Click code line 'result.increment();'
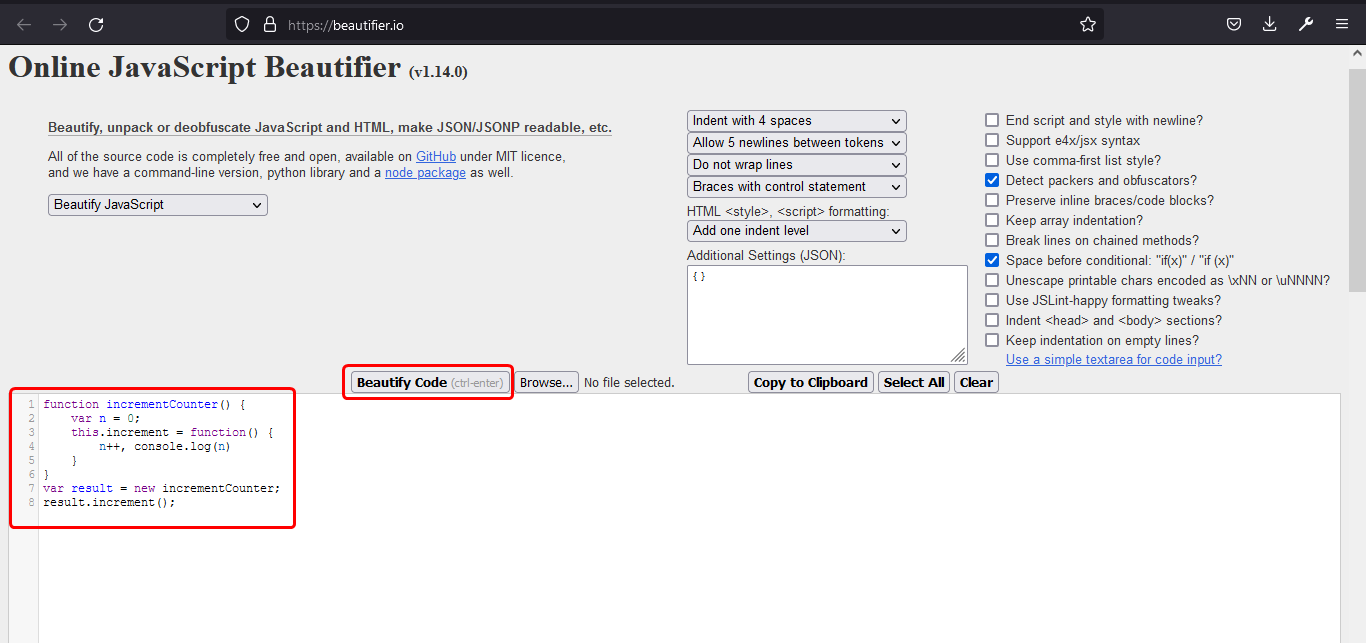Screen dimensions: 1366x643 [109, 502]
